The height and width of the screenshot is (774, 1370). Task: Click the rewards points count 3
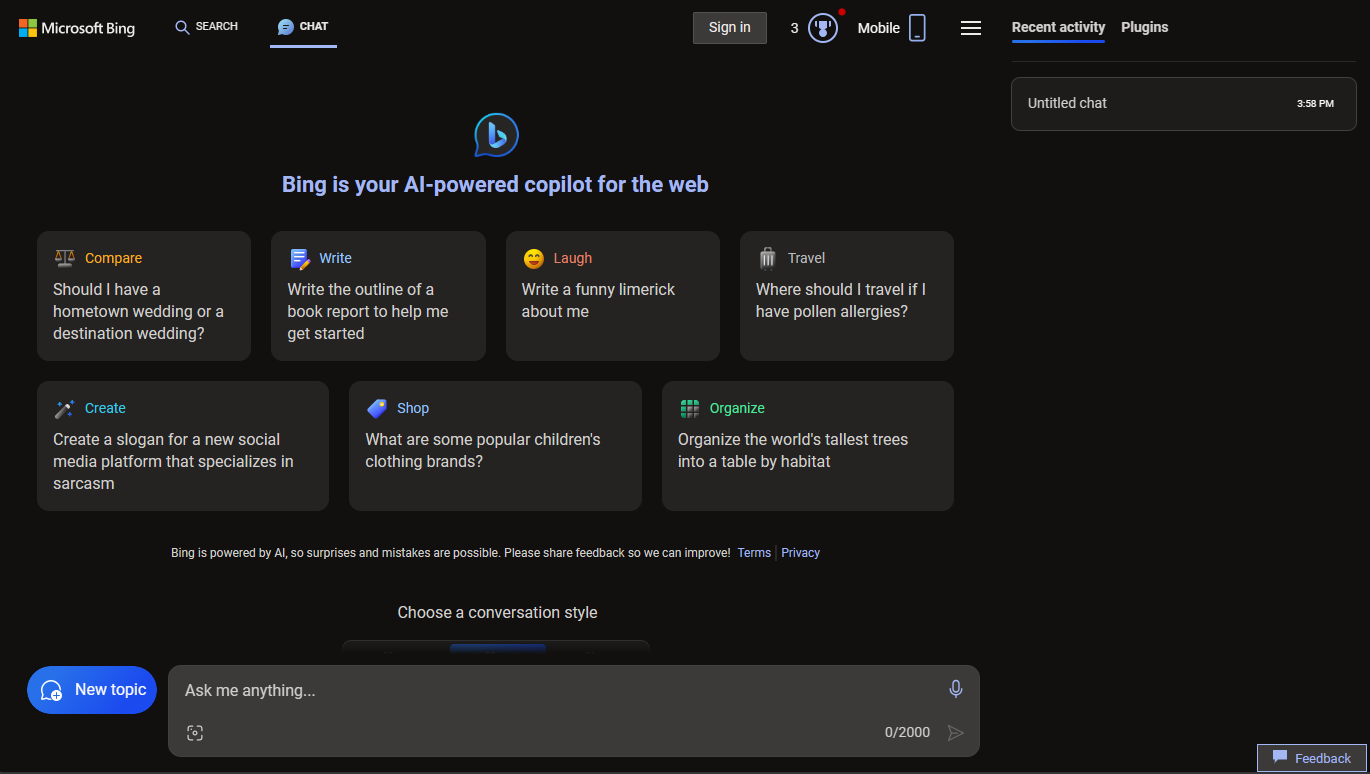[x=794, y=28]
